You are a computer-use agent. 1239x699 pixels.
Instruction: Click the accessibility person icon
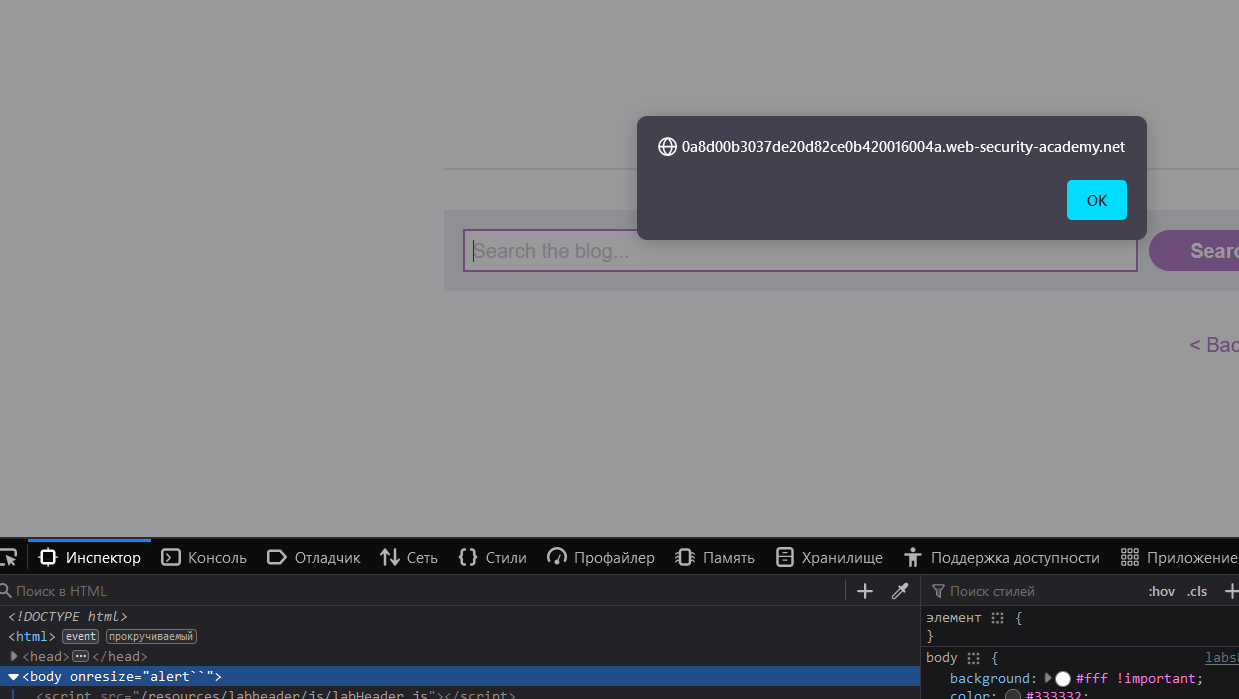(x=912, y=557)
